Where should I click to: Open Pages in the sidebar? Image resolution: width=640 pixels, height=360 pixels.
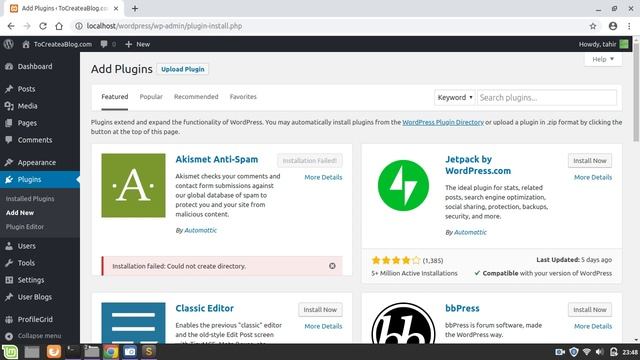[27, 123]
